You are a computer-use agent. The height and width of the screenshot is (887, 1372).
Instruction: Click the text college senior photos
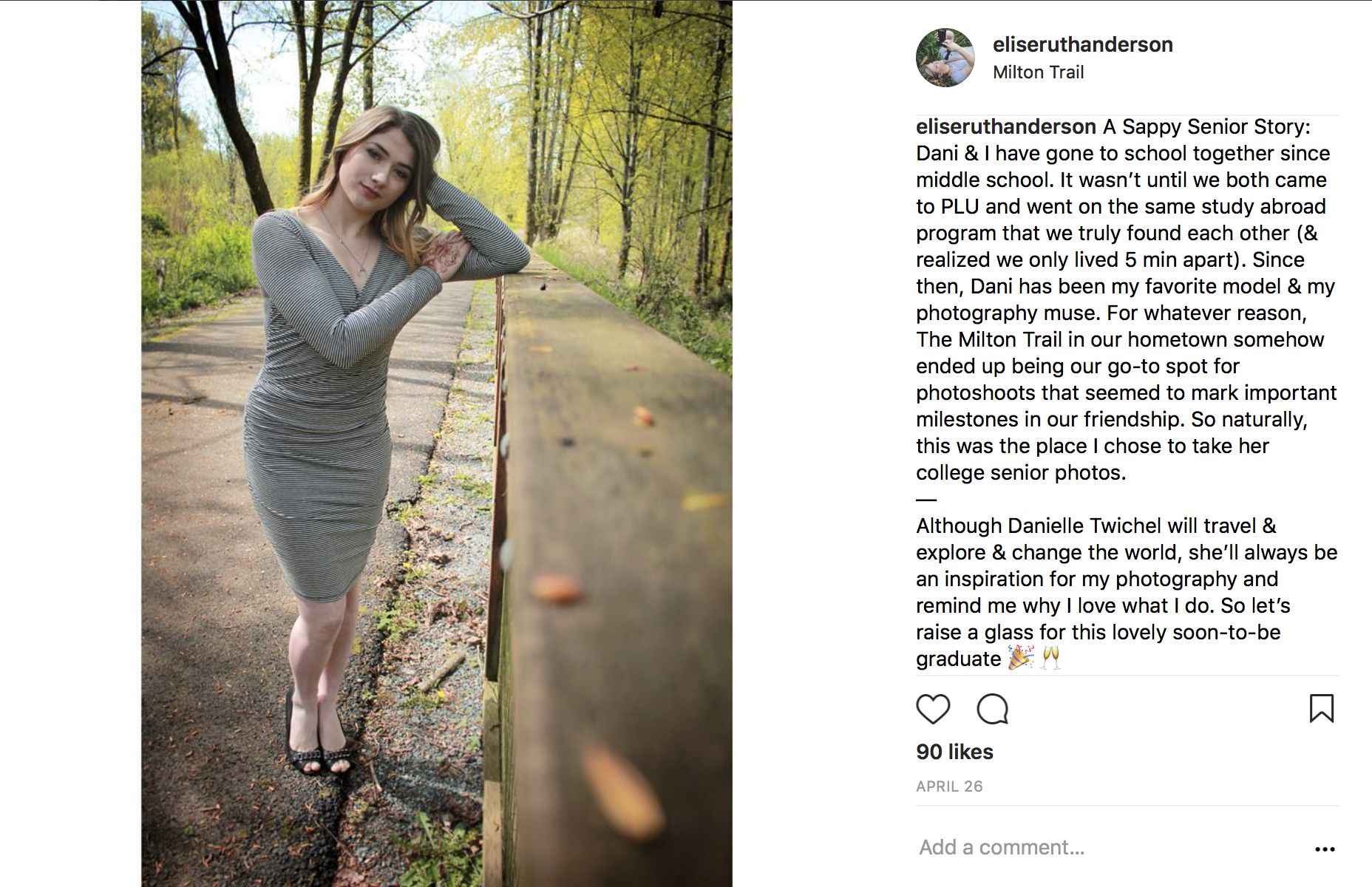coord(1020,473)
